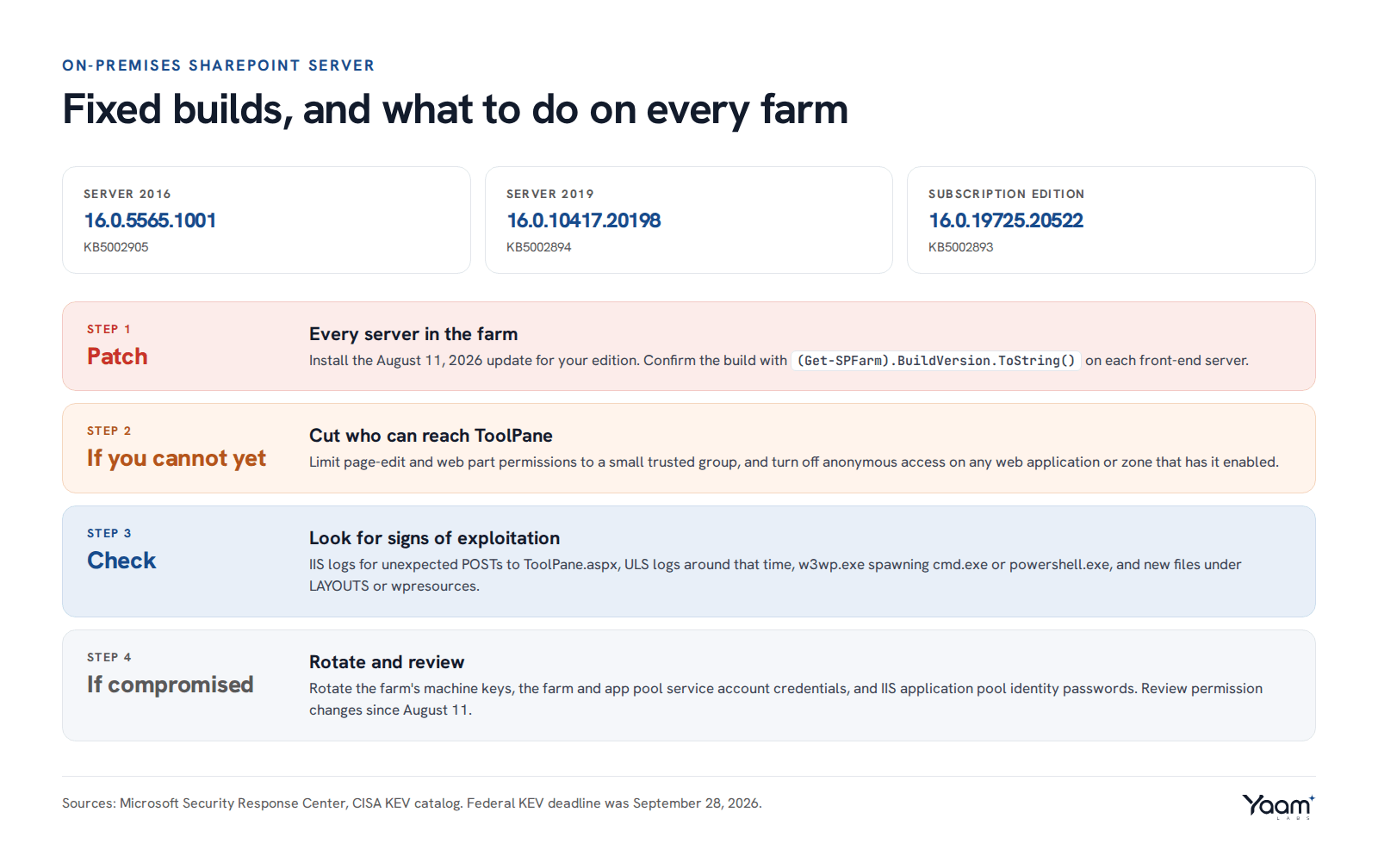Click the "Install the August 11, 2026 update" sentence
This screenshot has width=1378, height=868.
coord(779,361)
